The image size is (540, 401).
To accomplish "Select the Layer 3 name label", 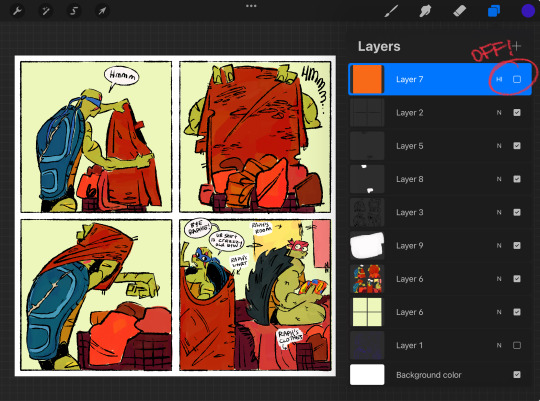I will click(409, 212).
